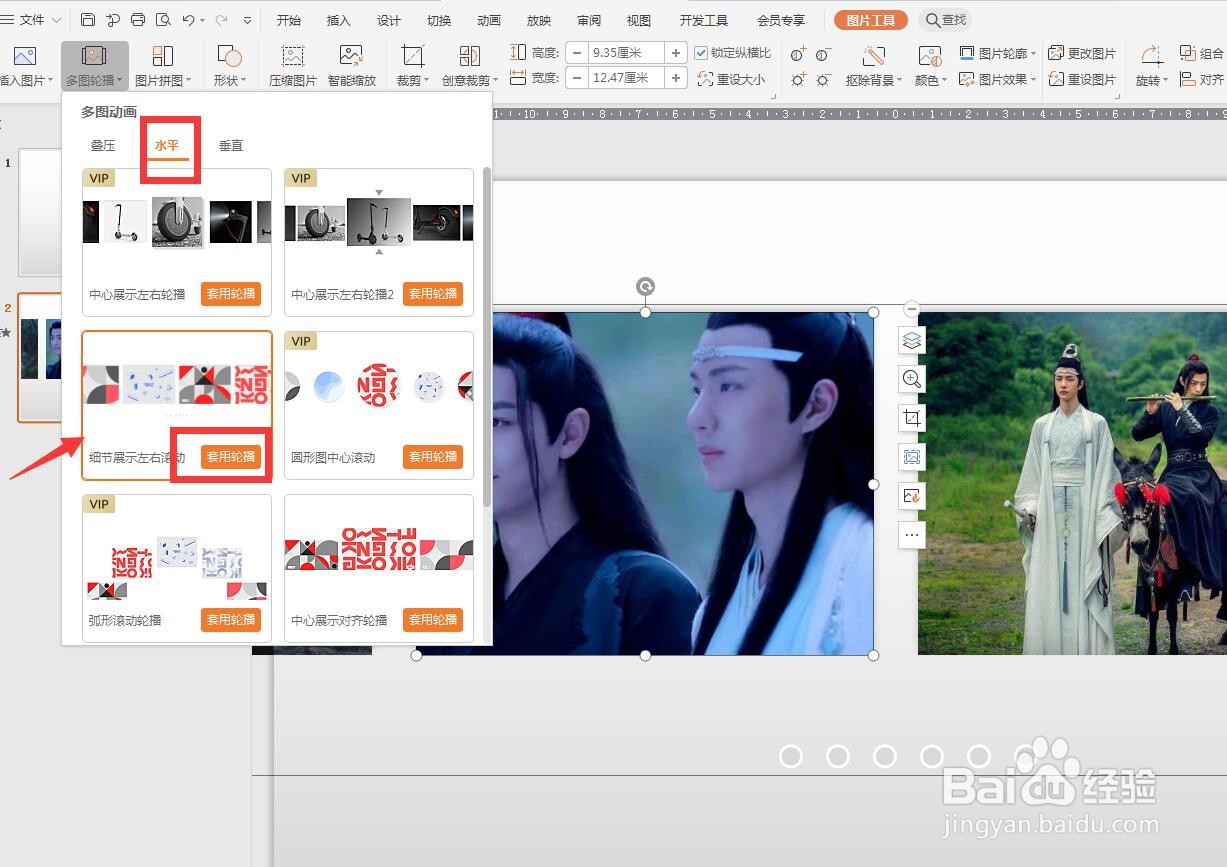Apply 套用轮播 for 中心展示左右轮播2
Screen dimensions: 1227x867
pyautogui.click(x=433, y=294)
